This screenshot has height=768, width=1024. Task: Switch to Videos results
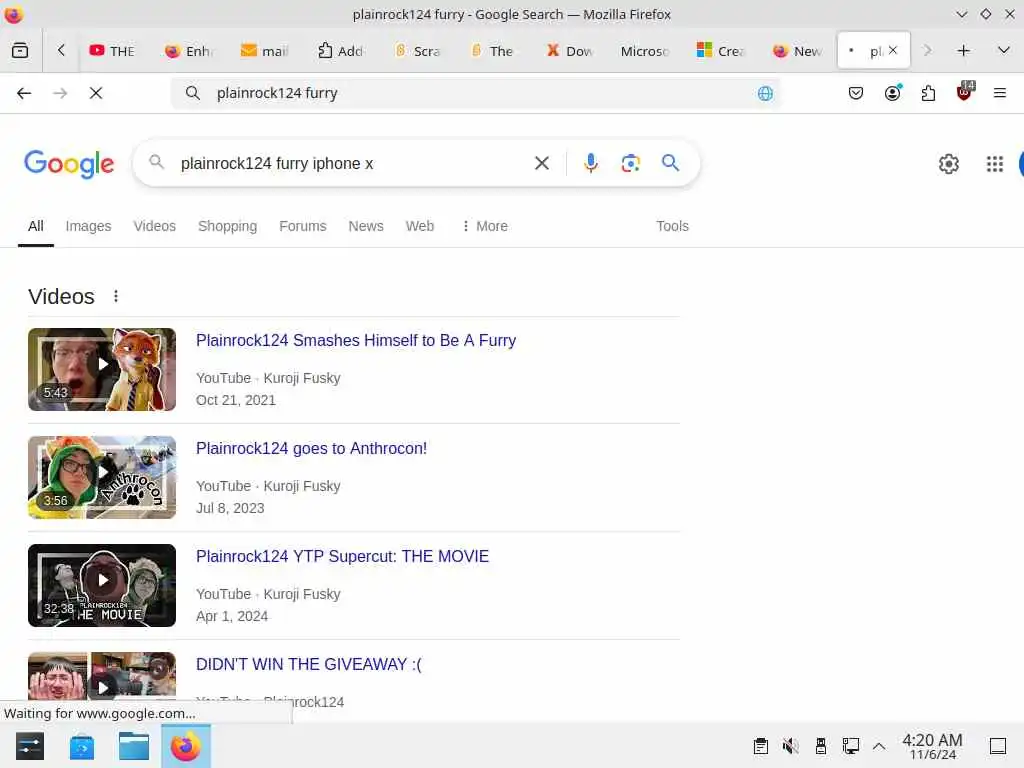(x=155, y=226)
